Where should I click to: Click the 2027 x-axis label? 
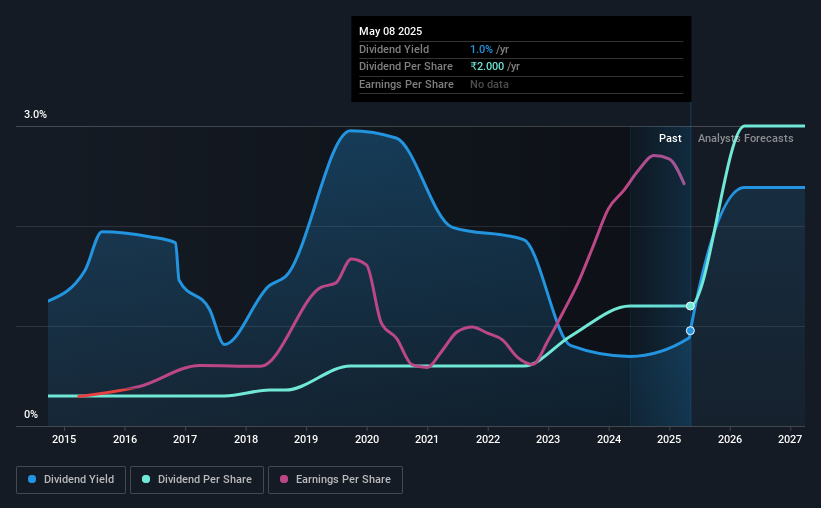coord(790,439)
